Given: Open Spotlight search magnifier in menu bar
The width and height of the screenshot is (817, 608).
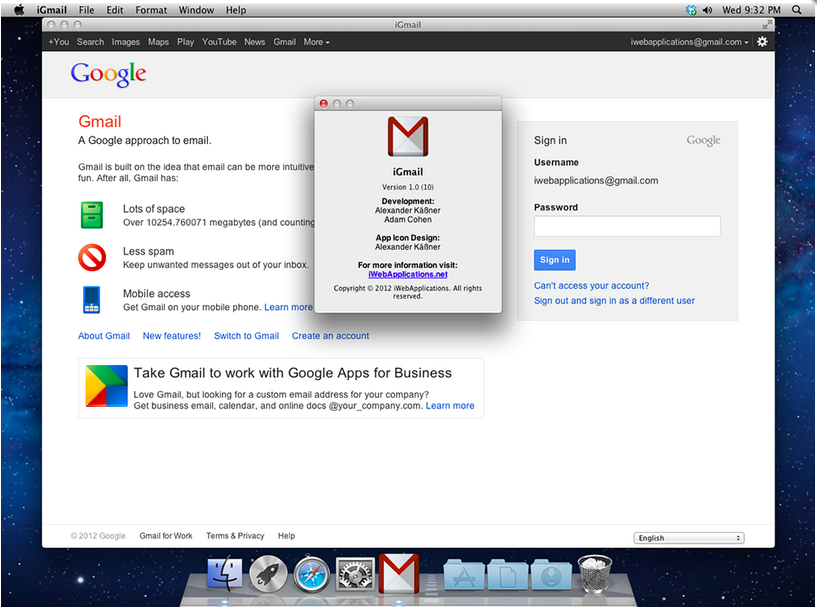Looking at the screenshot, I should 796,10.
